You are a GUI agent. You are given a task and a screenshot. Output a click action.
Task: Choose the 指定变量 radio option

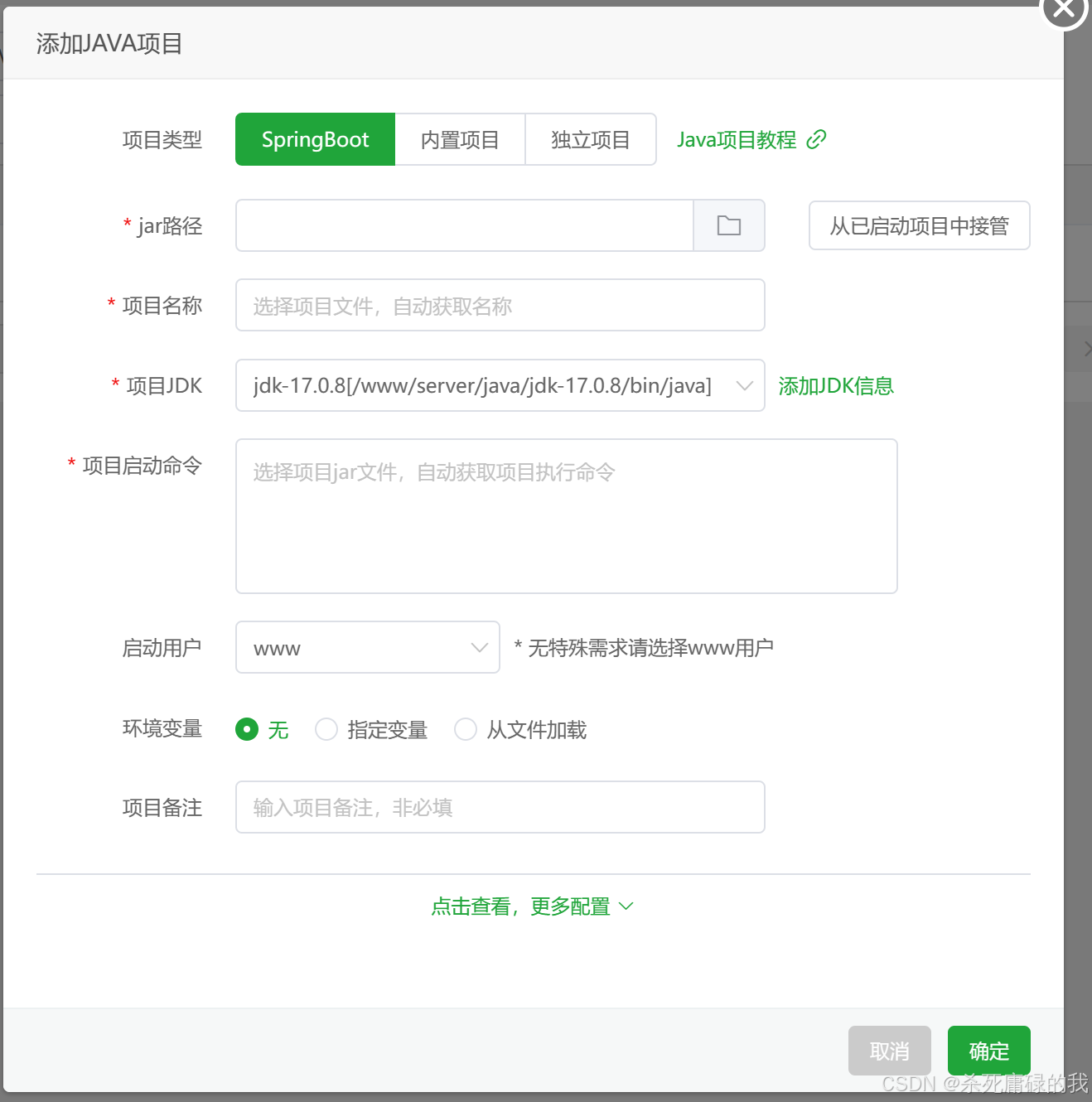pyautogui.click(x=326, y=729)
